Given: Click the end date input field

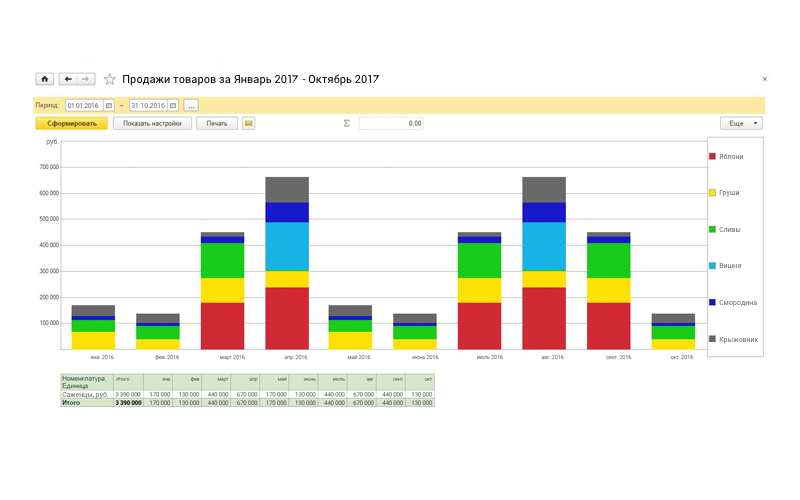Looking at the screenshot, I should click(147, 105).
